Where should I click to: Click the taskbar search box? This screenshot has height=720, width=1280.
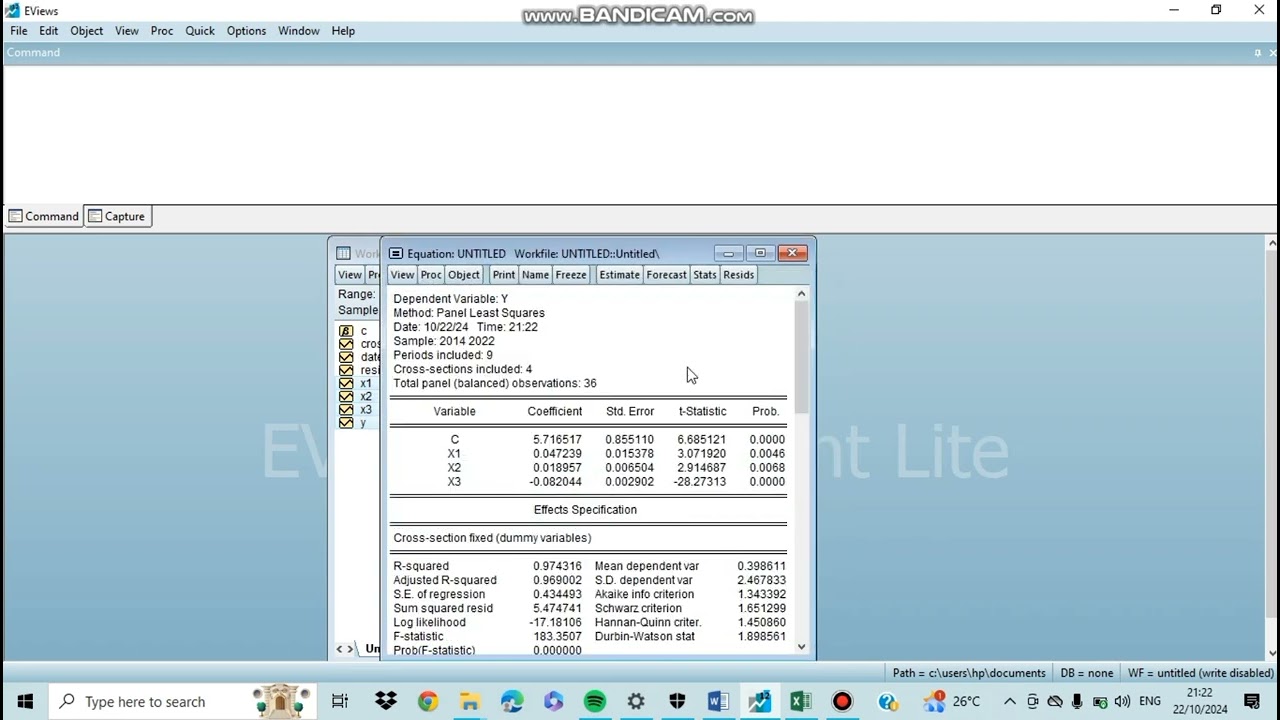pos(183,701)
